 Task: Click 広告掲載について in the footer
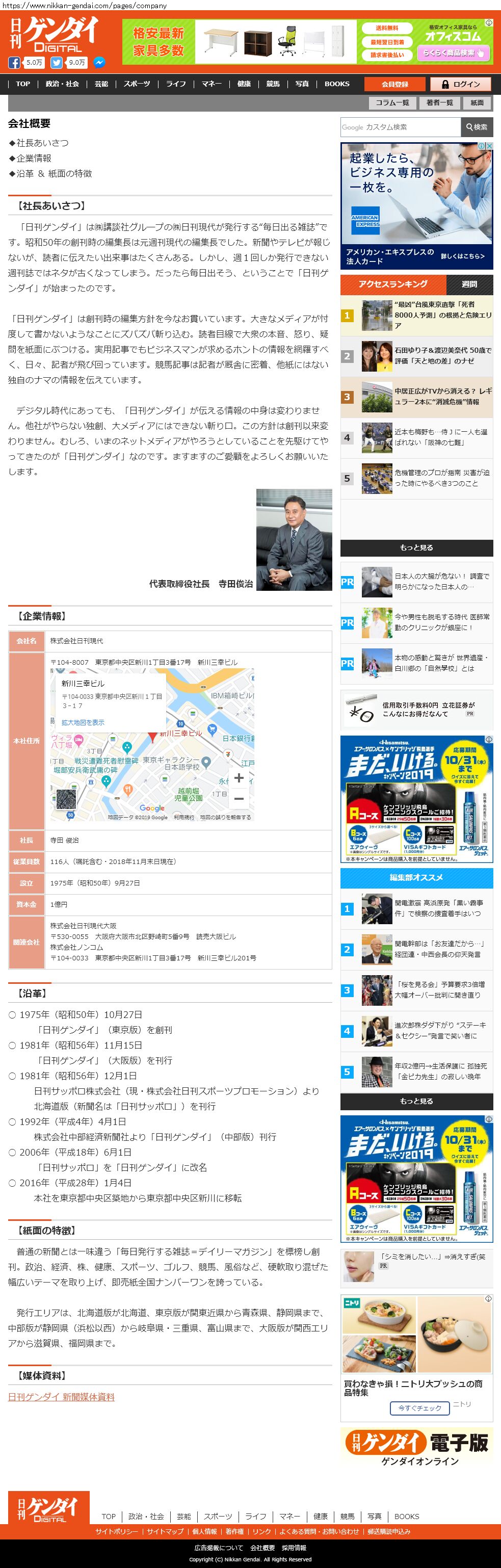(219, 1548)
